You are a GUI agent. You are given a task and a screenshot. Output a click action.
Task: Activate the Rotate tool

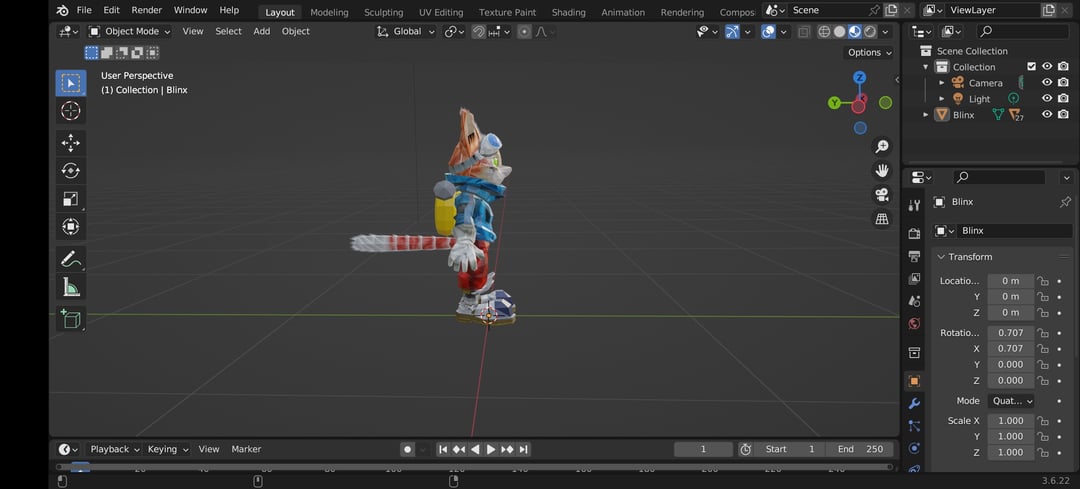click(70, 171)
